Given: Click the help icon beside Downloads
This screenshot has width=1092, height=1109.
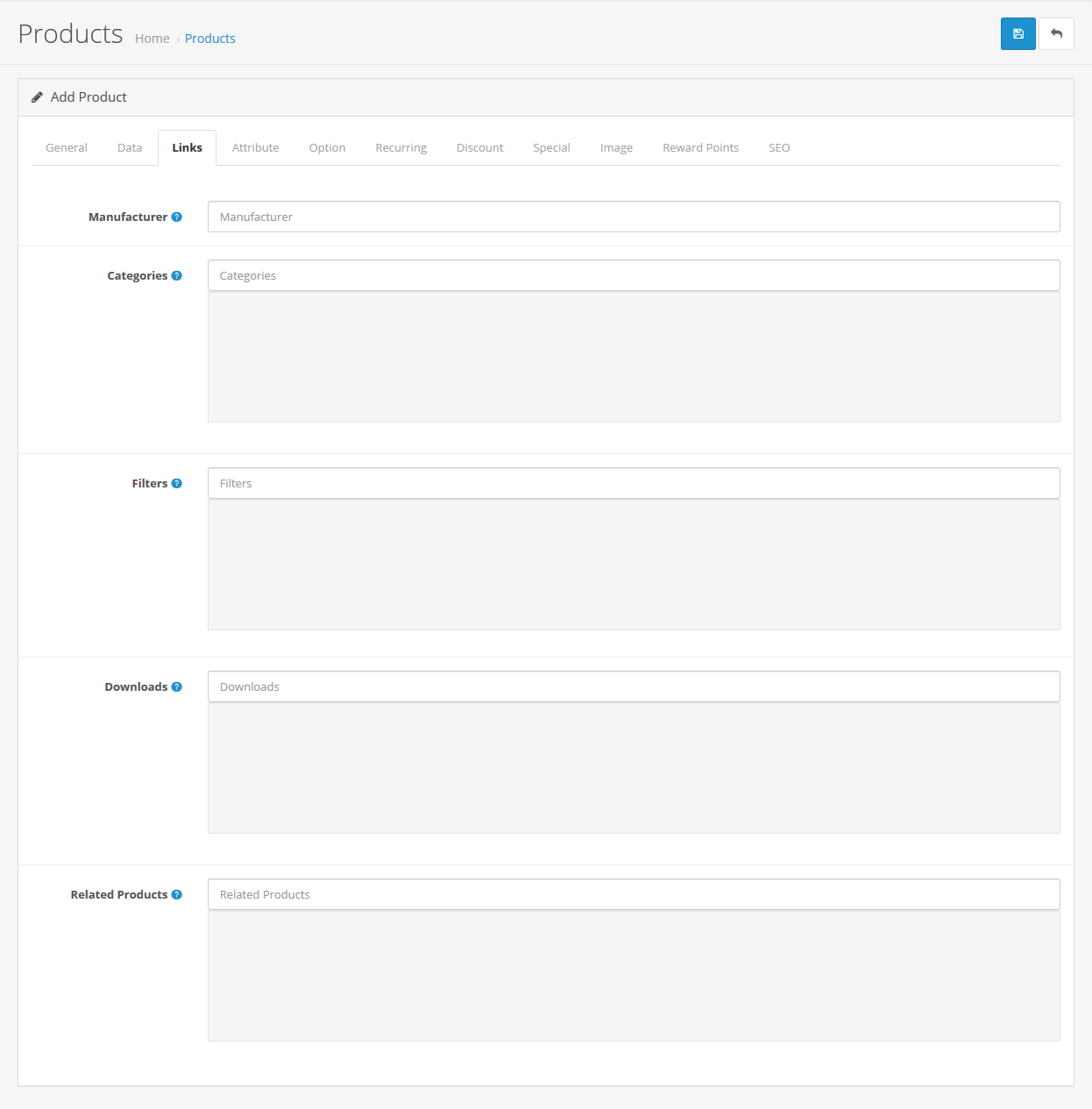Looking at the screenshot, I should (x=177, y=687).
